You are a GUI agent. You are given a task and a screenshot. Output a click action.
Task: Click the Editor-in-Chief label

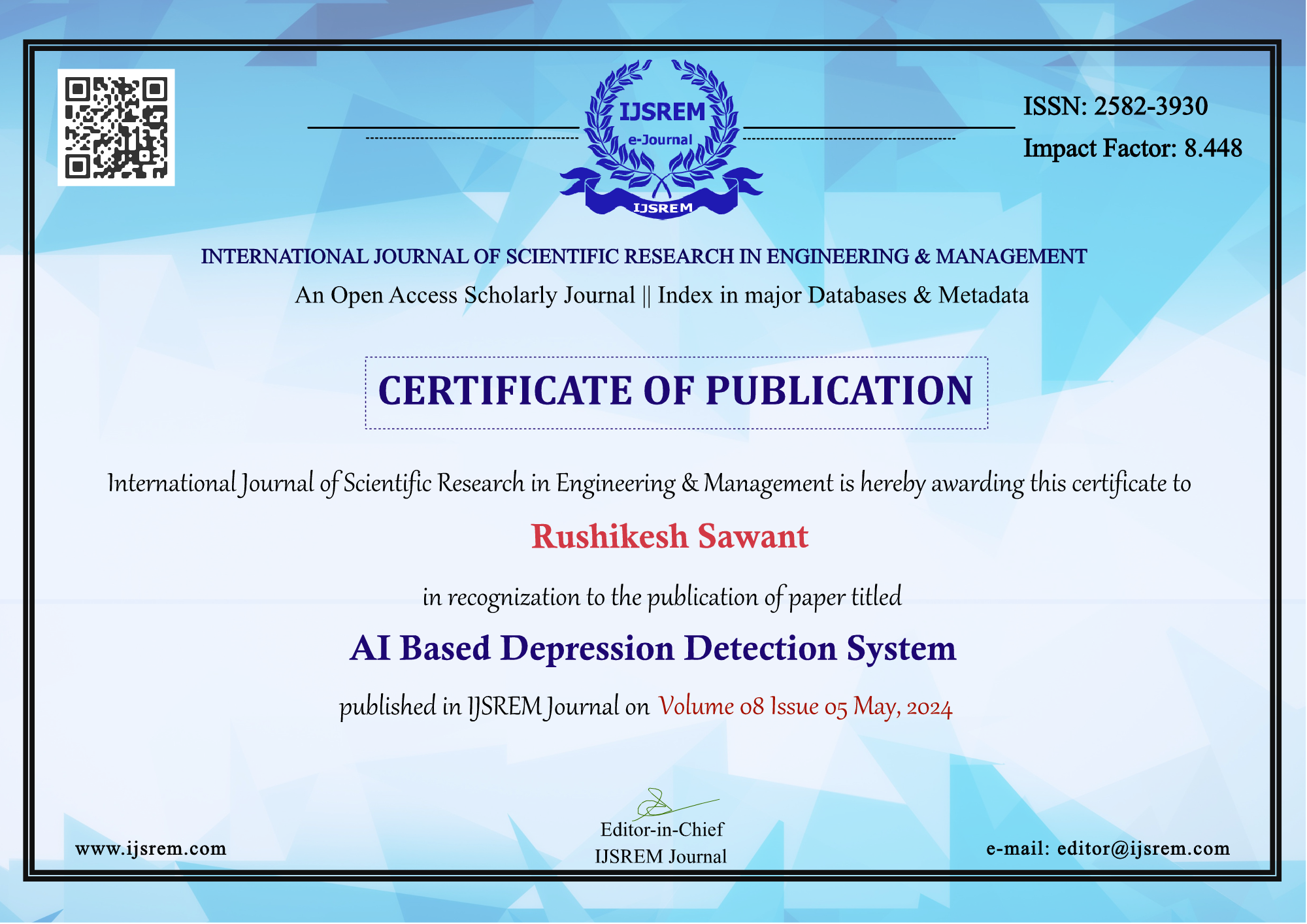point(661,830)
